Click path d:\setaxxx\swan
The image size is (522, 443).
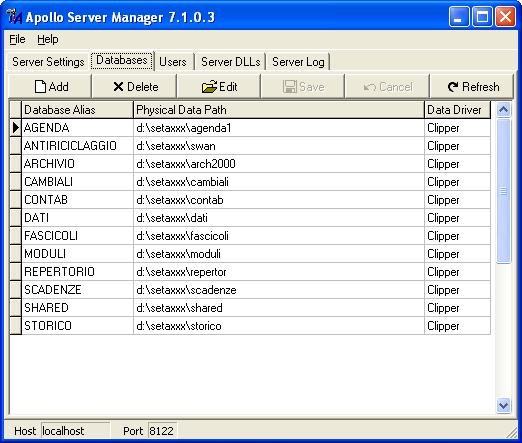tap(279, 146)
